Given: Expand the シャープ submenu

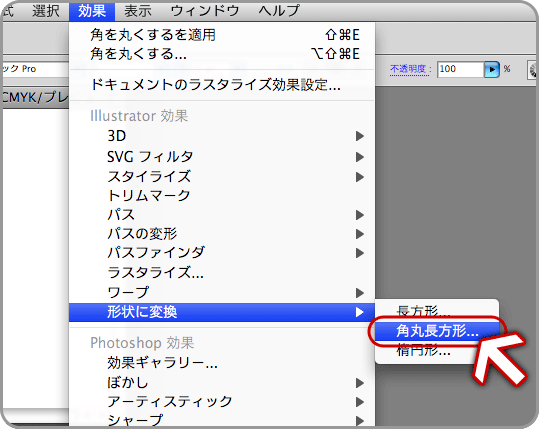Looking at the screenshot, I should coord(222,420).
